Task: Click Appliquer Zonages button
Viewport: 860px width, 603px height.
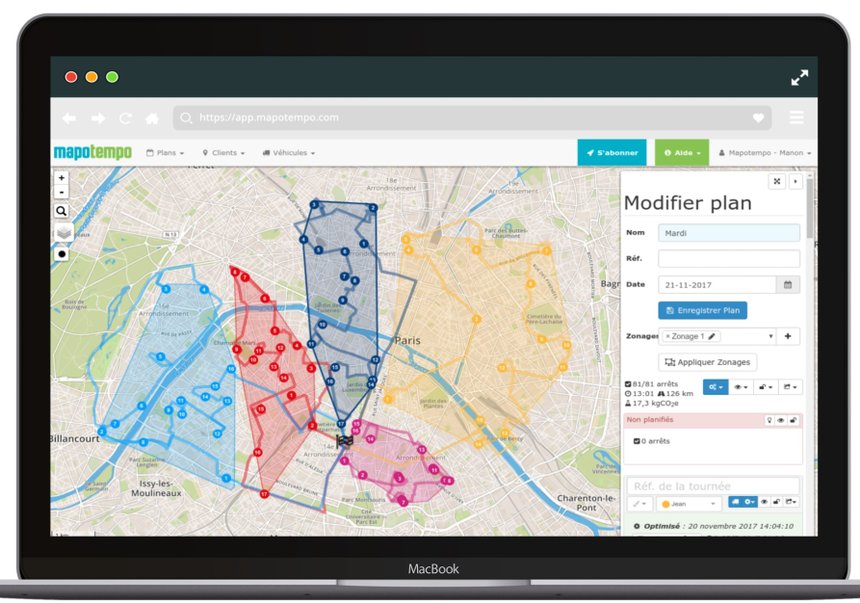Action: click(708, 362)
